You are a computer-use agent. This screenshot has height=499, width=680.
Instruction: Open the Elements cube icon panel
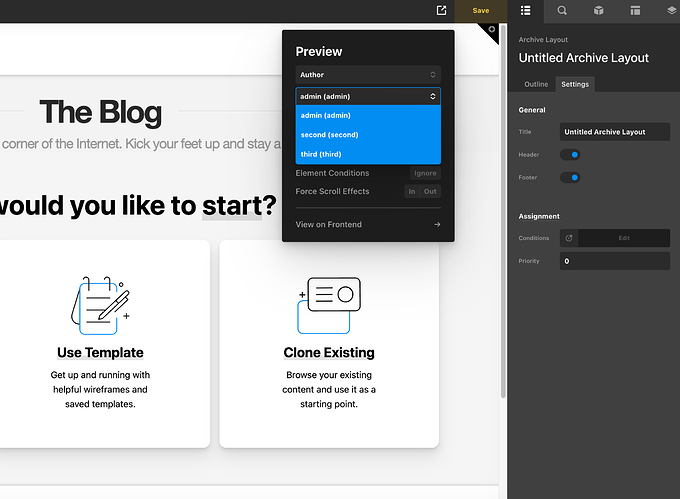pyautogui.click(x=598, y=10)
